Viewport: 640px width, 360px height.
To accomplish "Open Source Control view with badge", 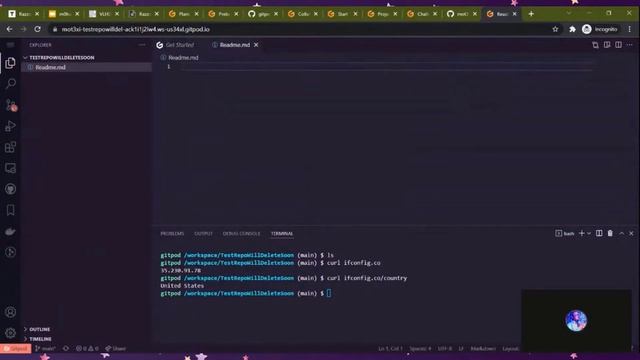I will click(11, 105).
